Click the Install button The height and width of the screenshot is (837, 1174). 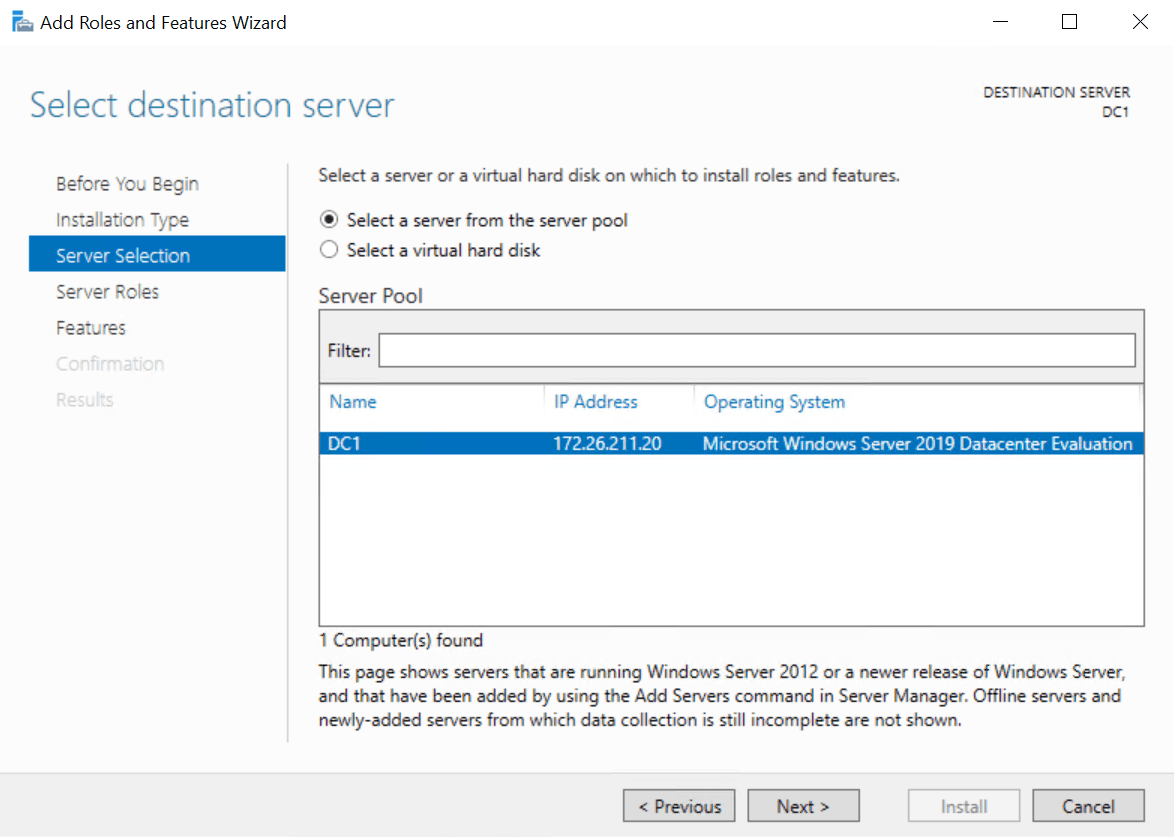coord(963,805)
